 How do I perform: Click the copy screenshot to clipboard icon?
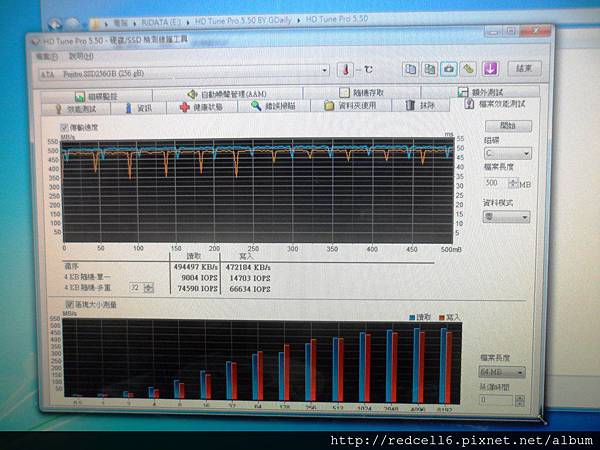(429, 69)
